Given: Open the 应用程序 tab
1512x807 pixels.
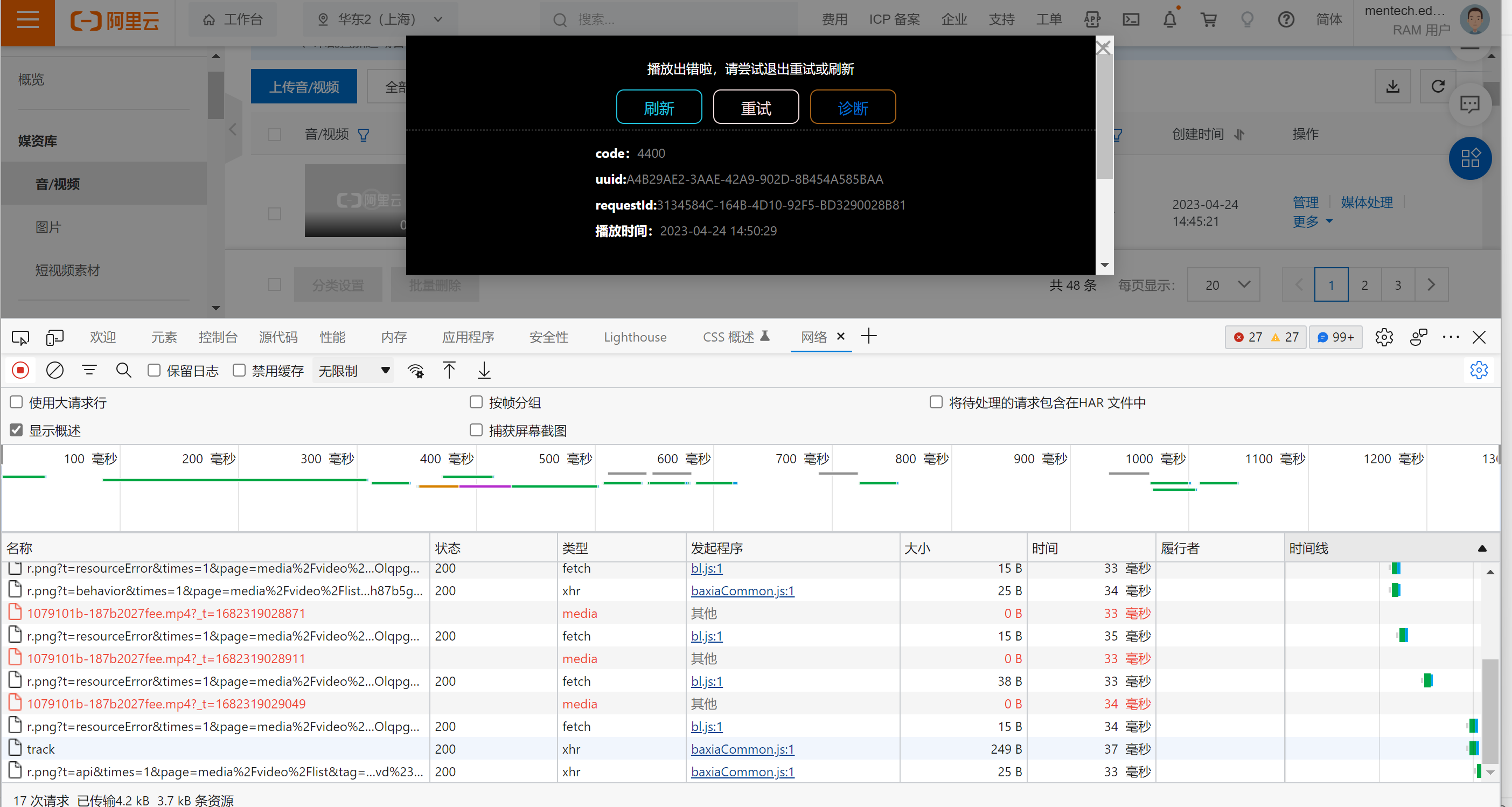Looking at the screenshot, I should pos(468,337).
